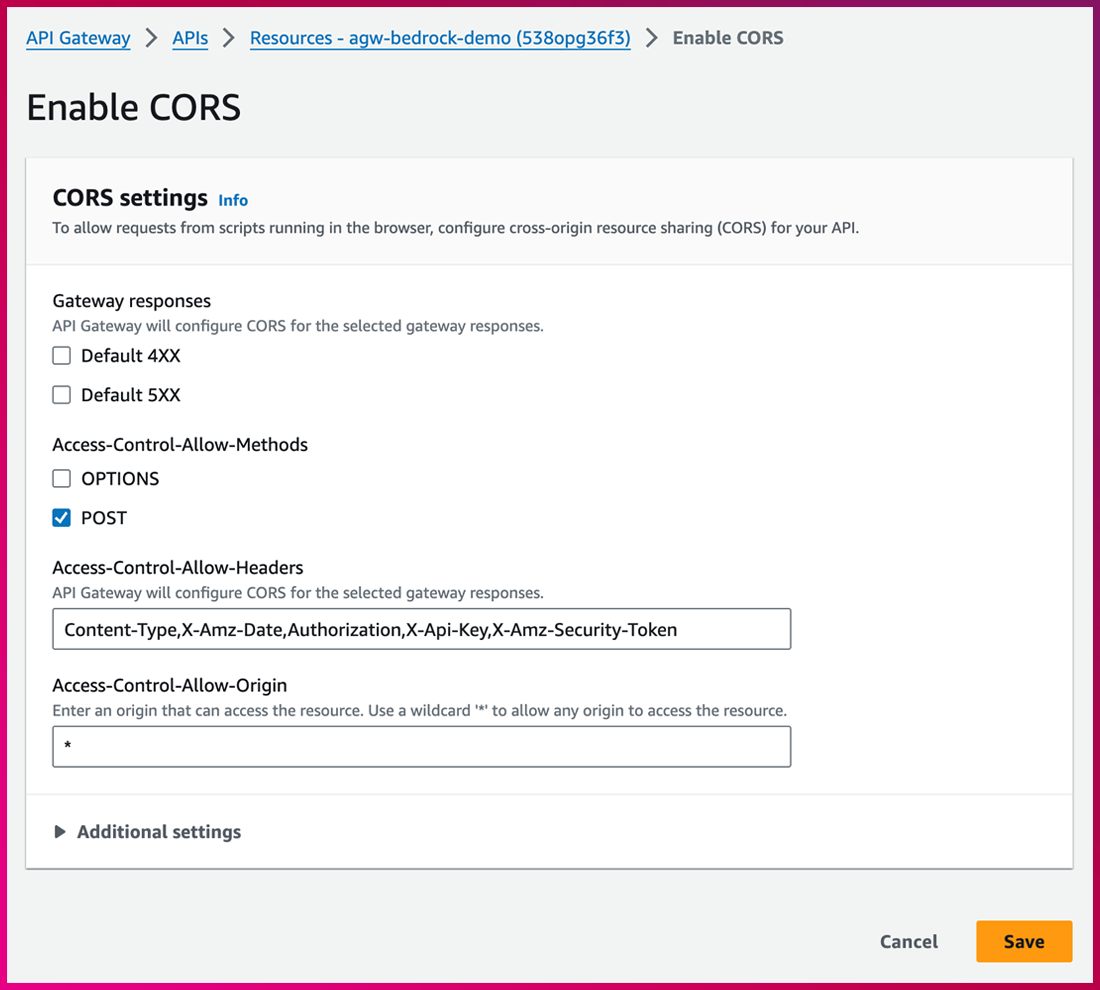Click the chevron before Enable CORS breadcrumb
The width and height of the screenshot is (1100, 990).
652,38
